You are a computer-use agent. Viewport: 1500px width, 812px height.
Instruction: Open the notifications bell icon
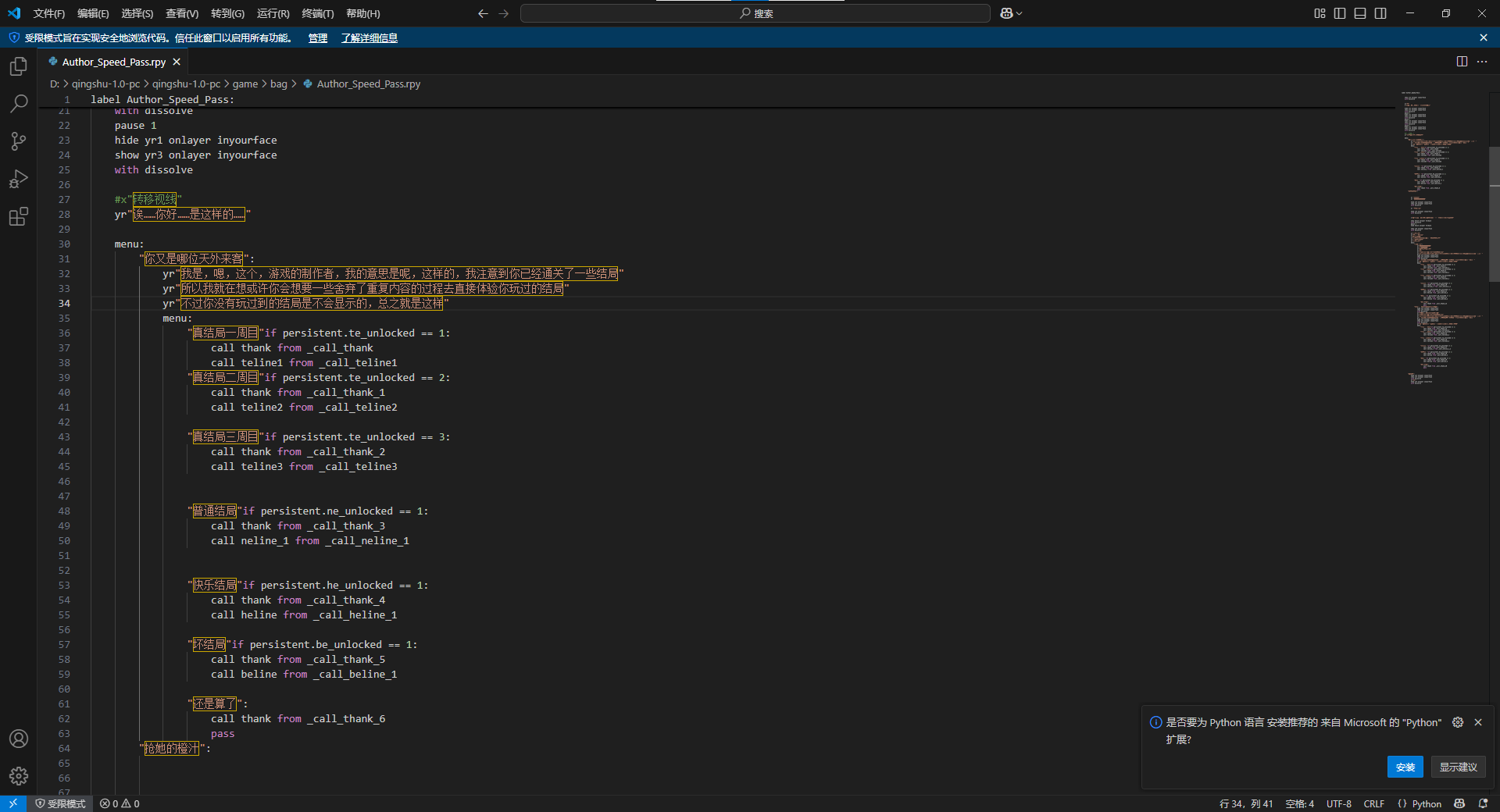[1483, 803]
